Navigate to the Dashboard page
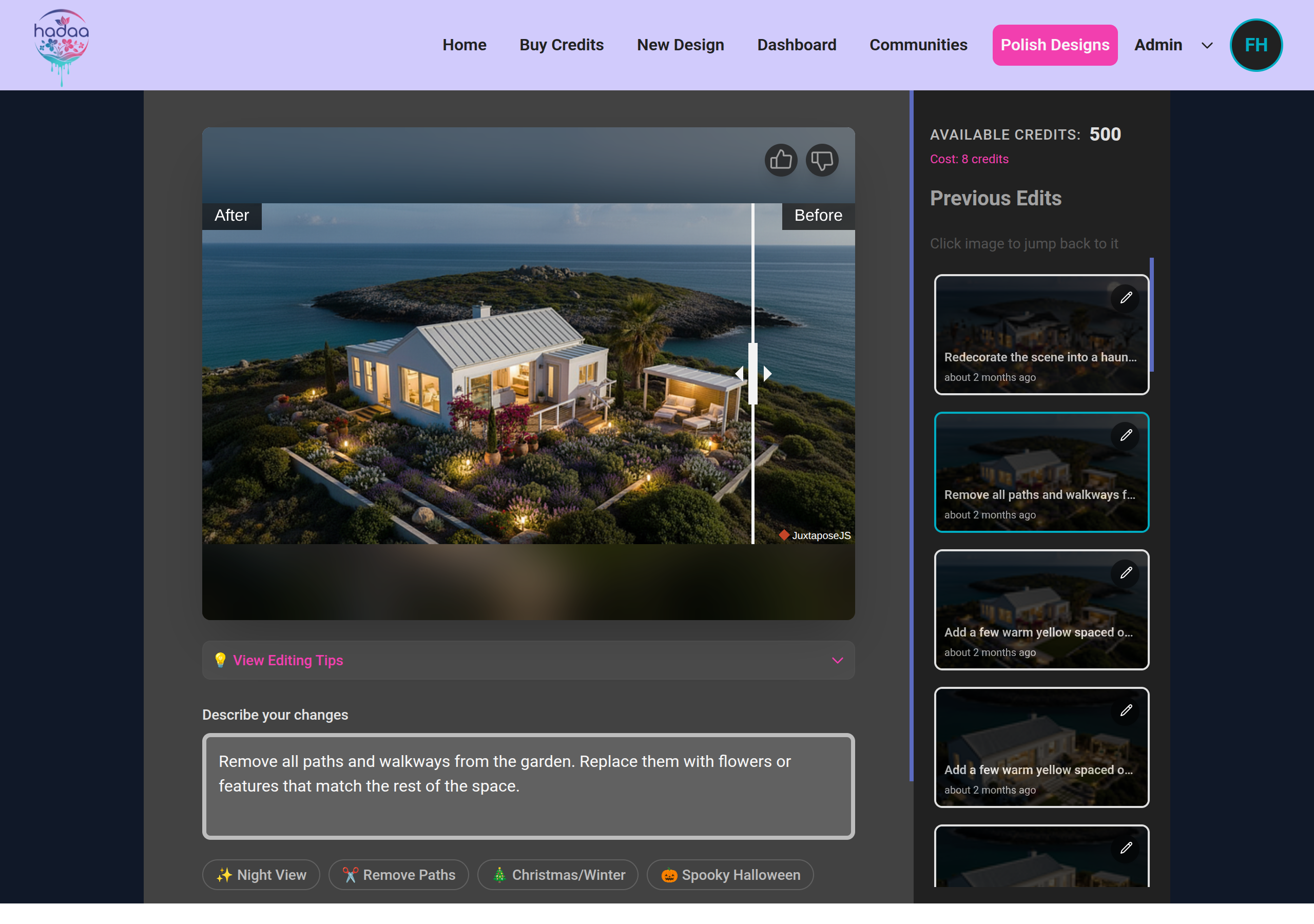 [797, 45]
